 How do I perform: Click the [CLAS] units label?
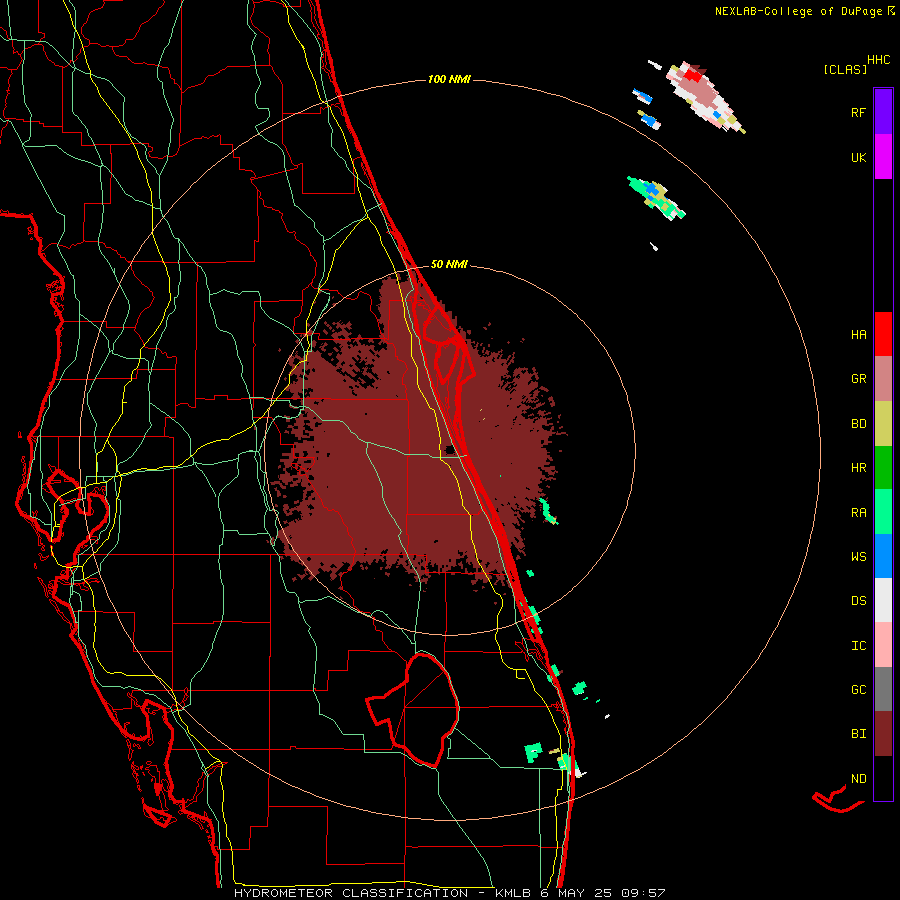point(845,70)
